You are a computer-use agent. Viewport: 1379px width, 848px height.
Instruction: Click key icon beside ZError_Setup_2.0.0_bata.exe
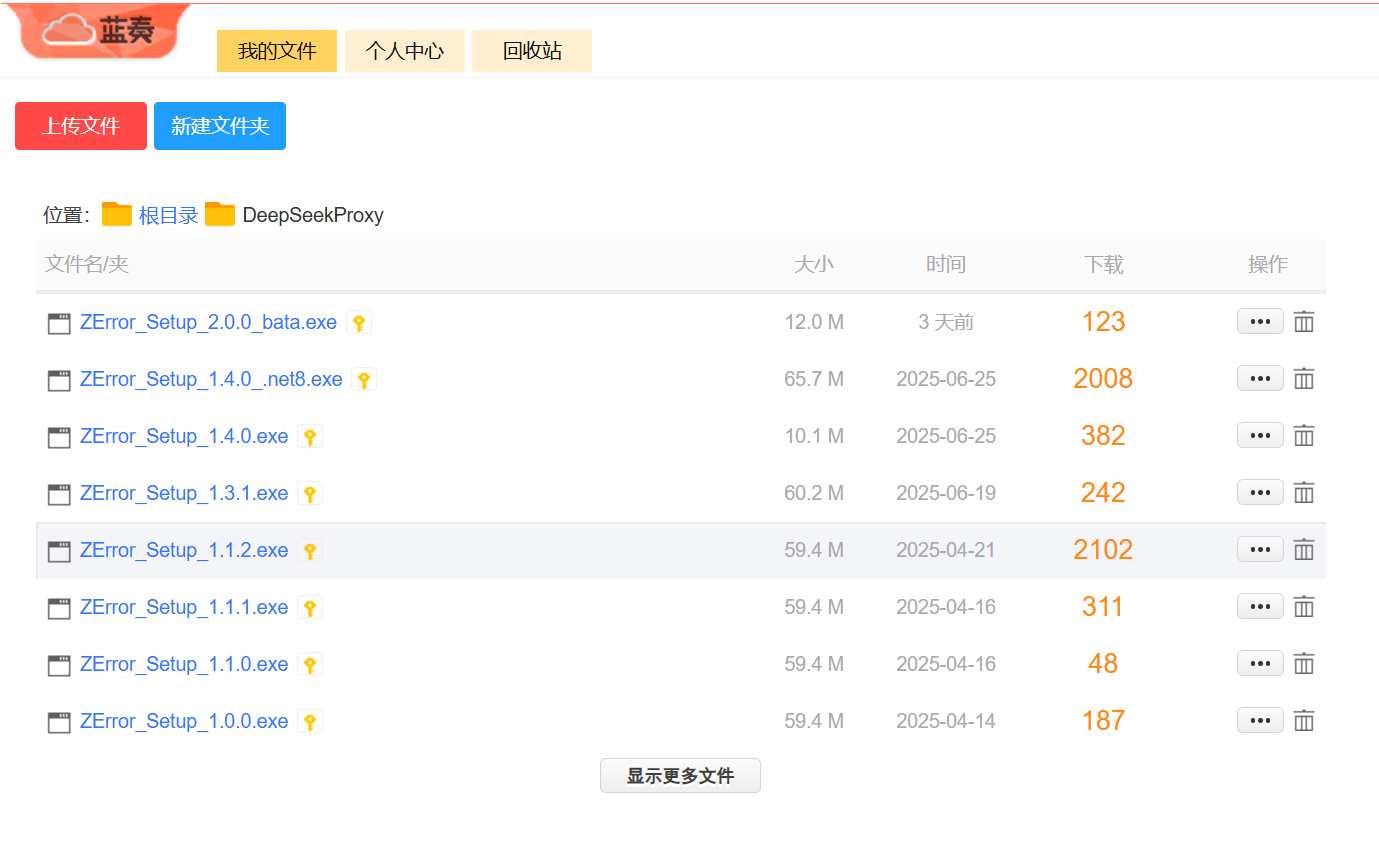click(x=359, y=323)
